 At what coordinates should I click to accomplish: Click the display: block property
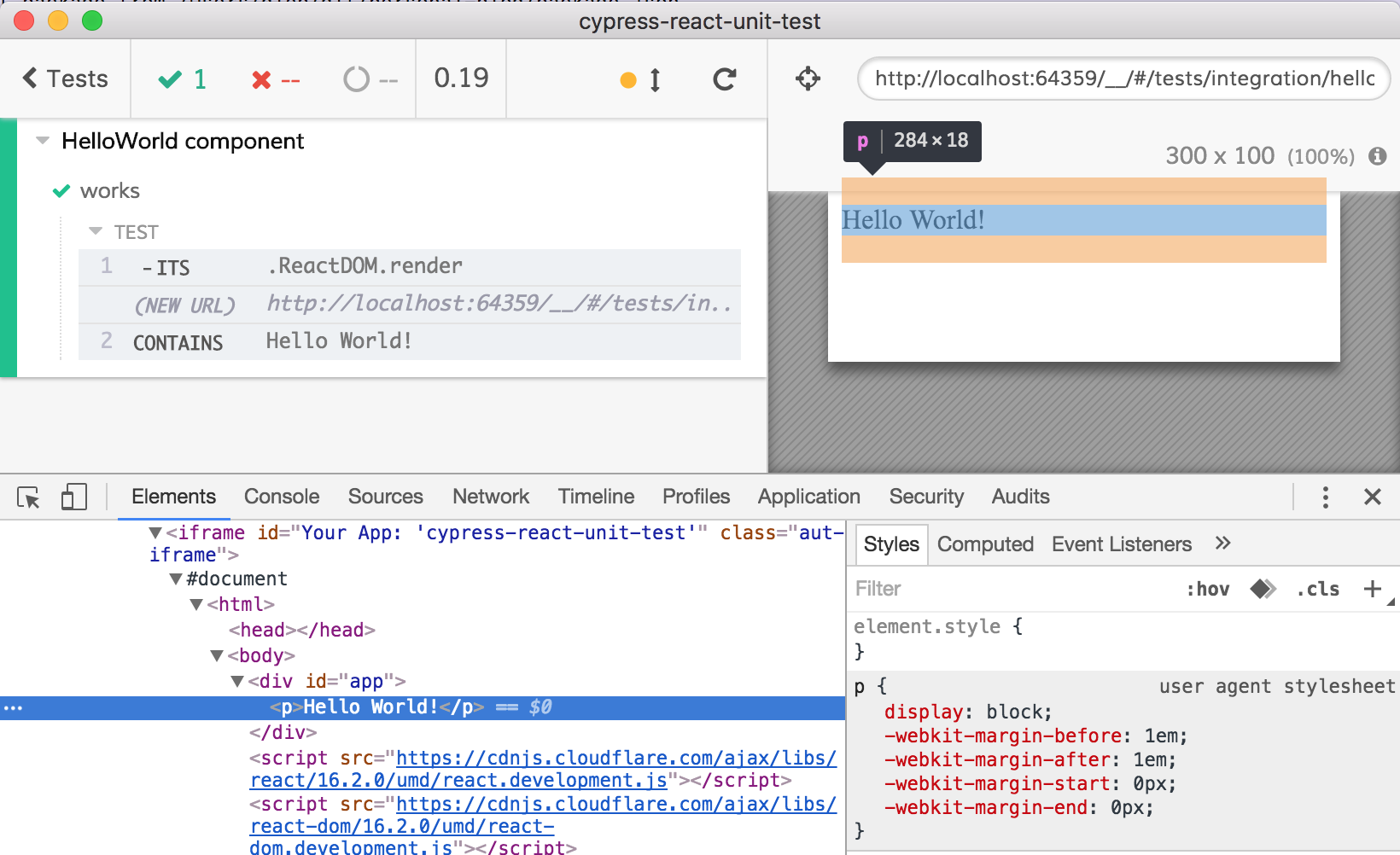968,712
